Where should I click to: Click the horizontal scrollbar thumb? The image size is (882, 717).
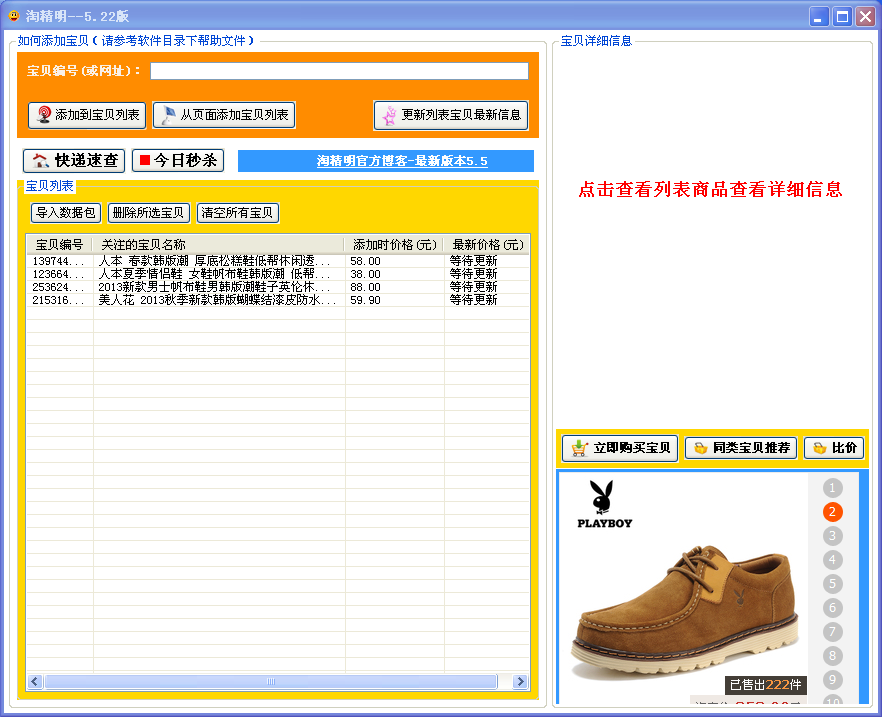(271, 682)
